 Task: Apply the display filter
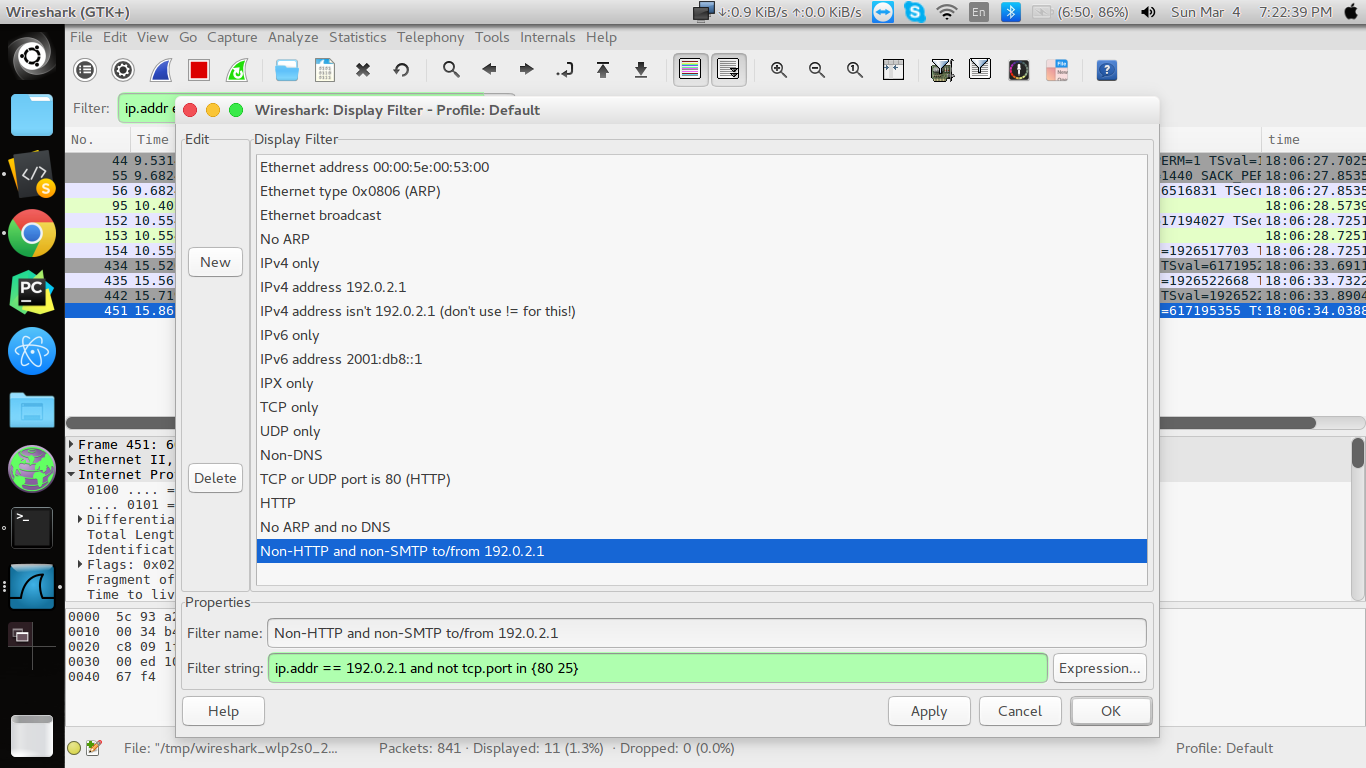pyautogui.click(x=929, y=711)
